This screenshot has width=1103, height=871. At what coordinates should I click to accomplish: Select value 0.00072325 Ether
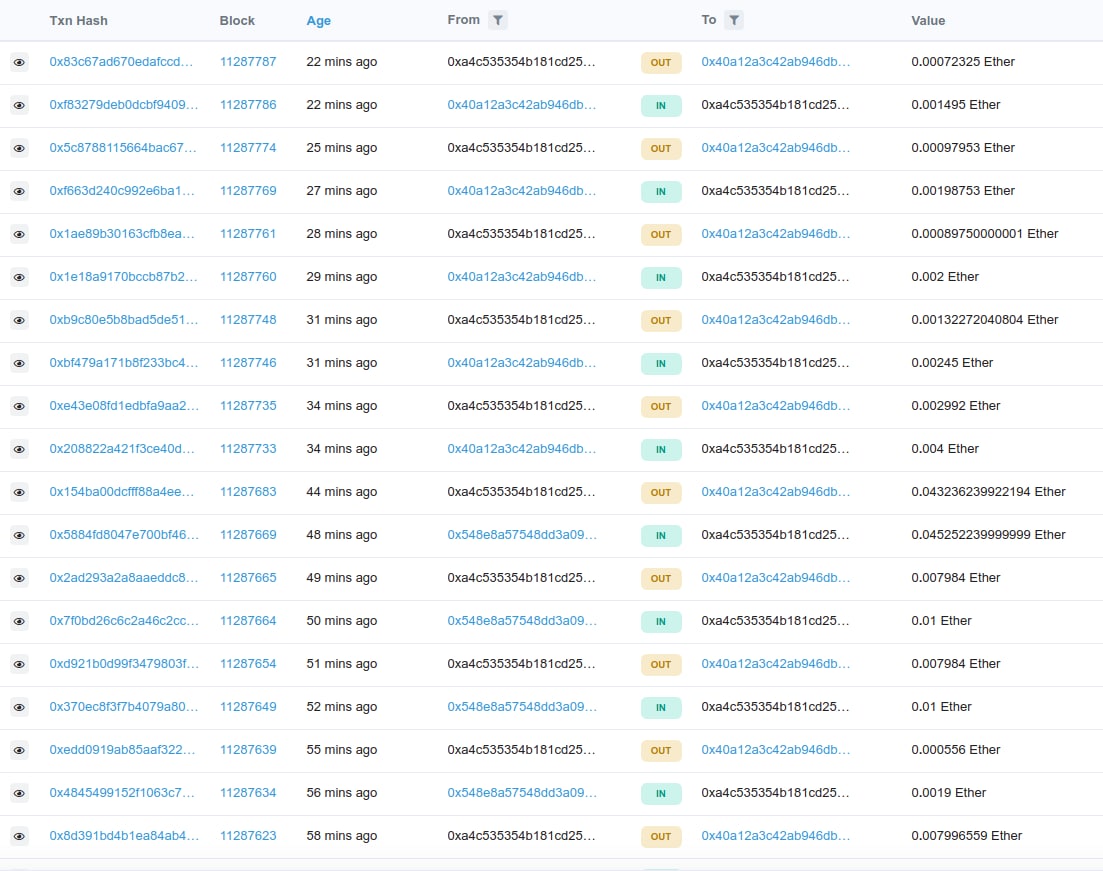click(963, 62)
